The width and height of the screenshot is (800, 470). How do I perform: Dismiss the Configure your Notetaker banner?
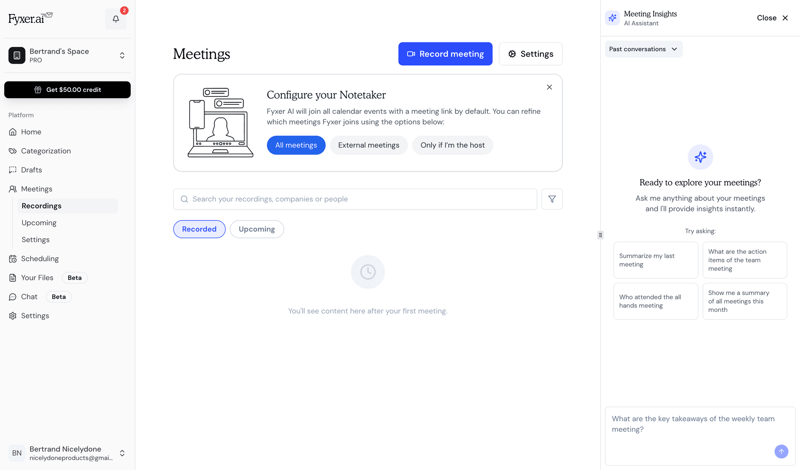549,87
